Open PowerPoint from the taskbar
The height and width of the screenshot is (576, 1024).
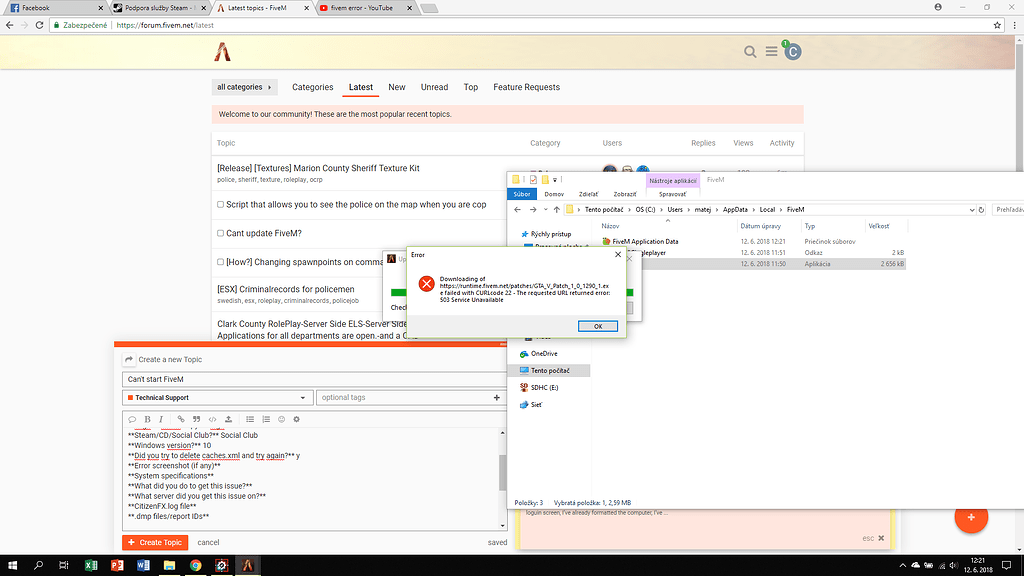point(117,566)
